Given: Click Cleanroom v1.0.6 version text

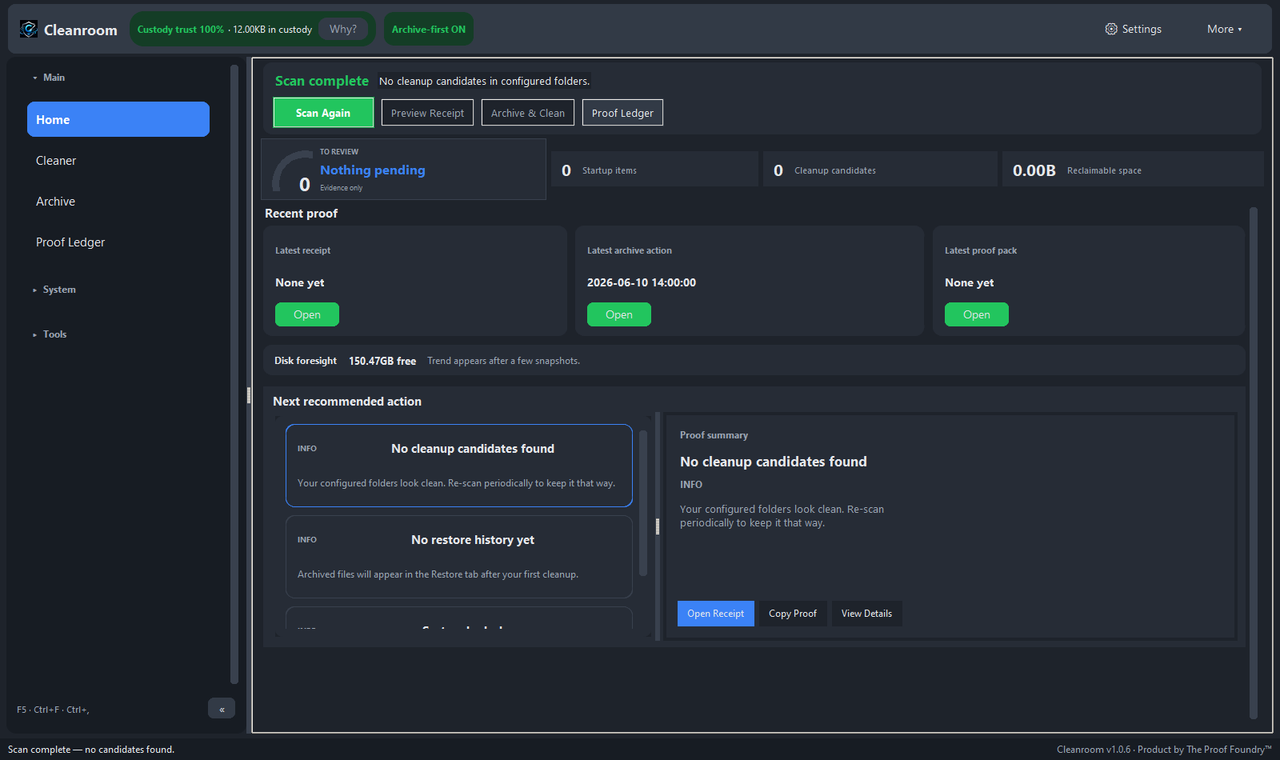Looking at the screenshot, I should 1093,749.
